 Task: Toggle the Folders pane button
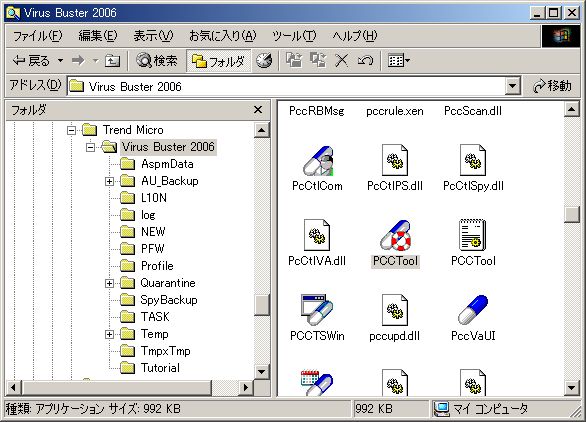click(218, 61)
